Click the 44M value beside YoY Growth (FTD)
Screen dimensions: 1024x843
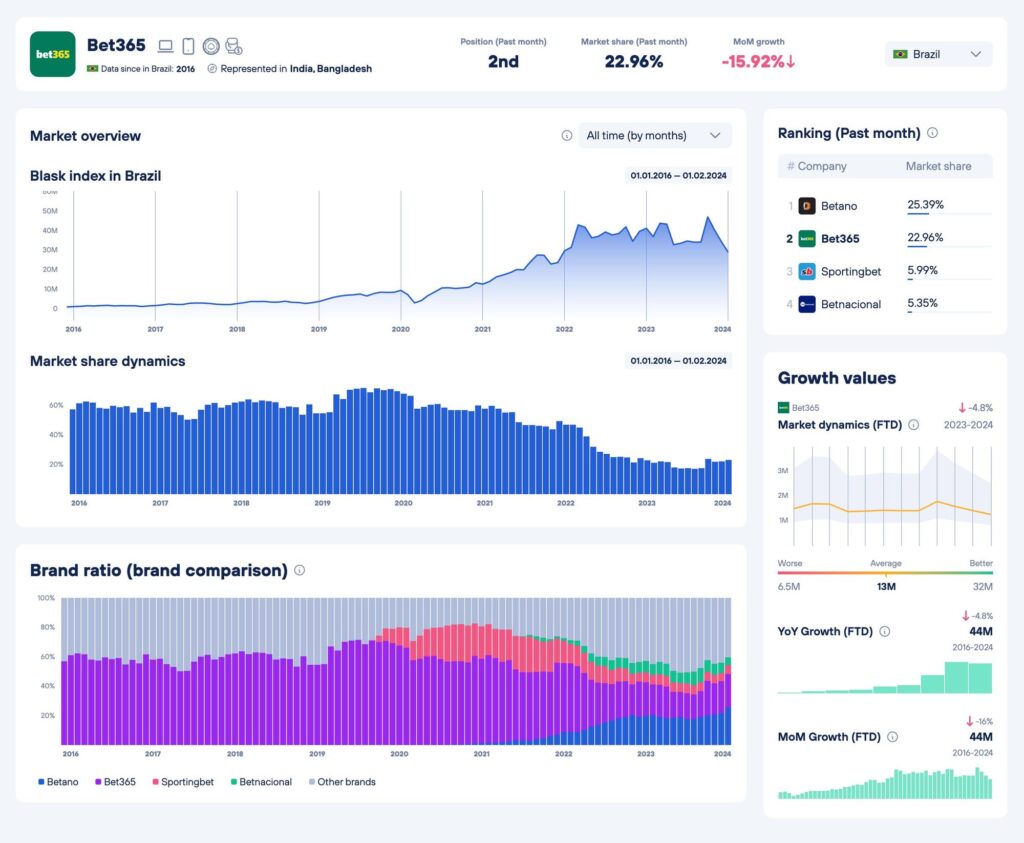pos(981,631)
